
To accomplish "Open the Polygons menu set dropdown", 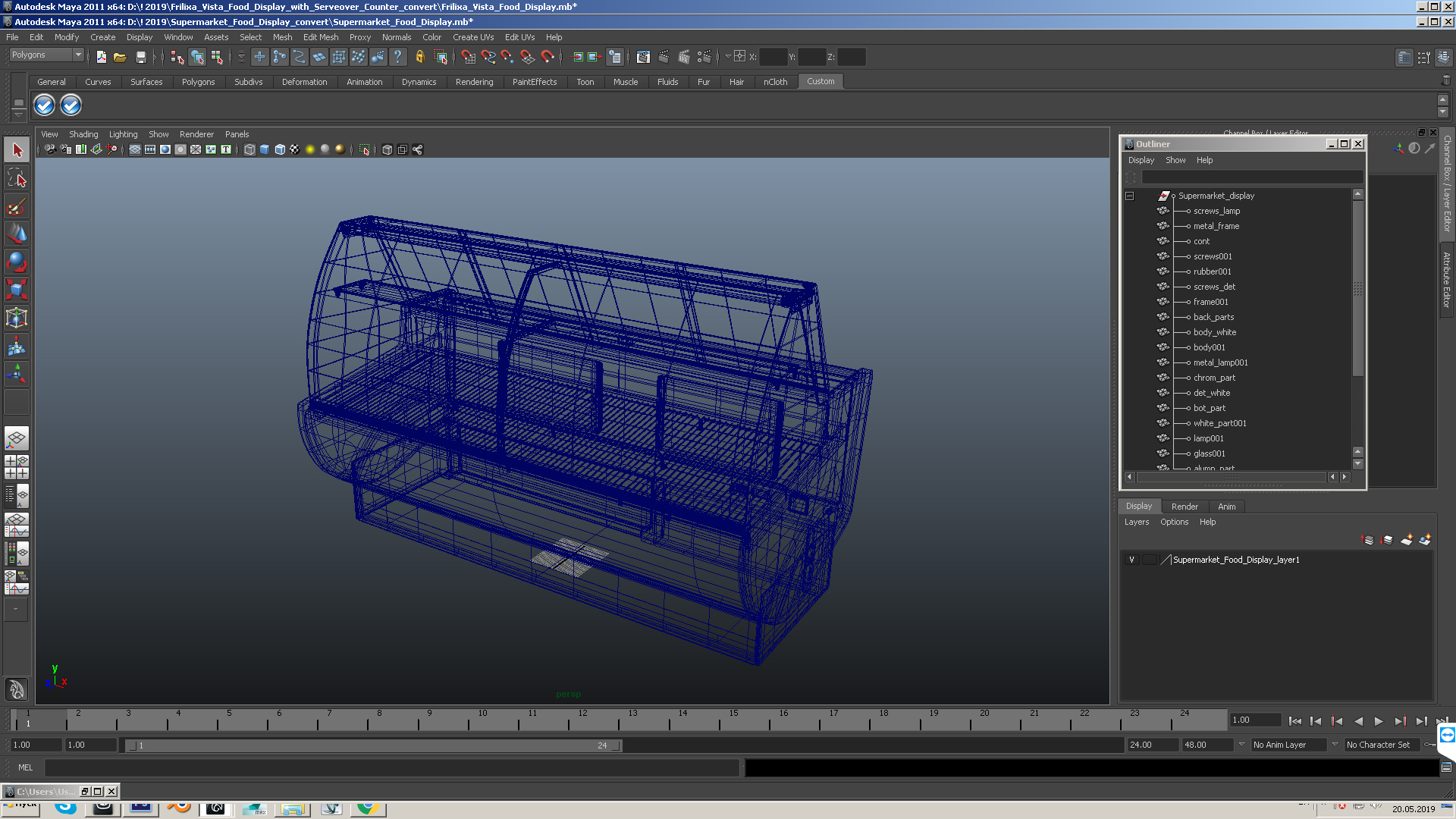I will tap(46, 55).
